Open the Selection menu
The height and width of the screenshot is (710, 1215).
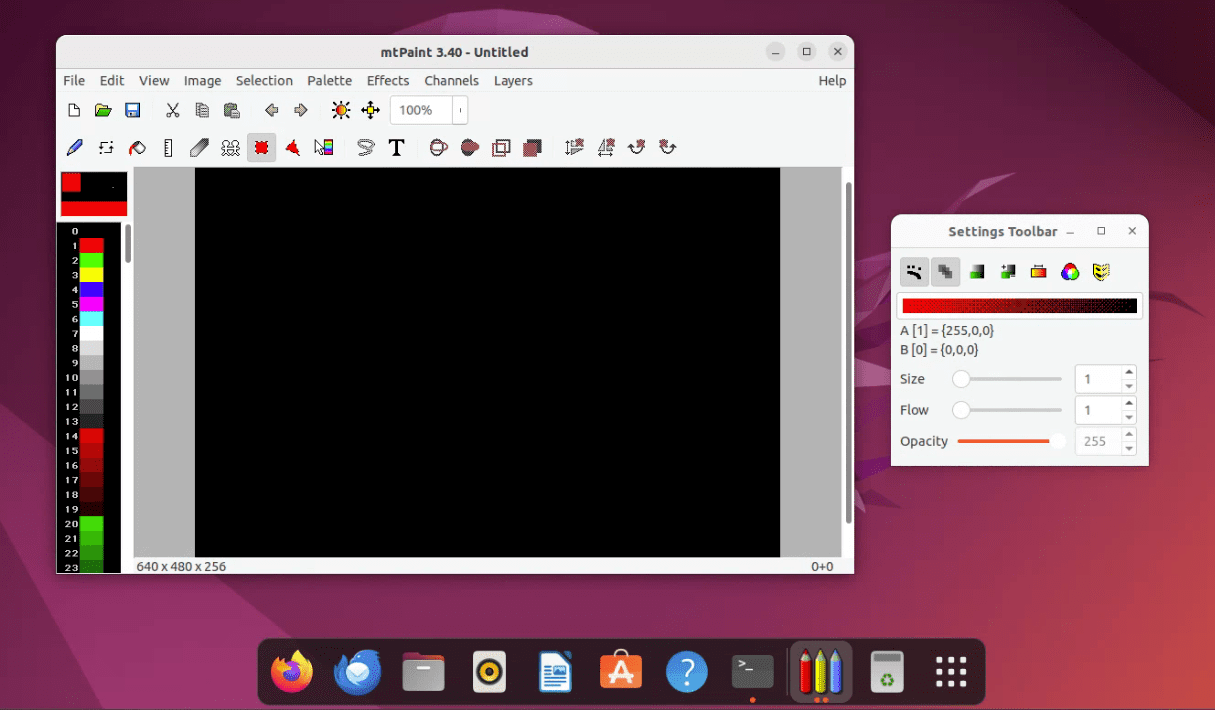tap(264, 81)
